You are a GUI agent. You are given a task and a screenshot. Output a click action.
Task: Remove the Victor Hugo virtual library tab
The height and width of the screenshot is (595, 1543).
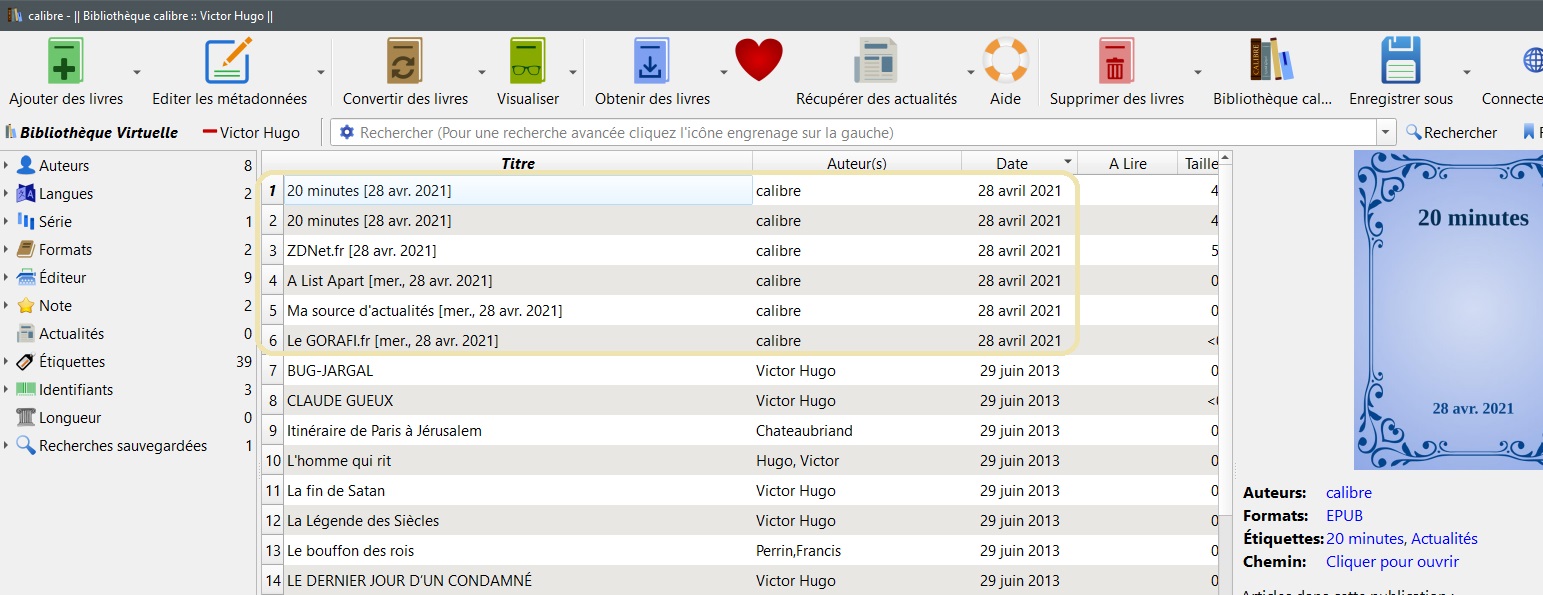[x=251, y=132]
